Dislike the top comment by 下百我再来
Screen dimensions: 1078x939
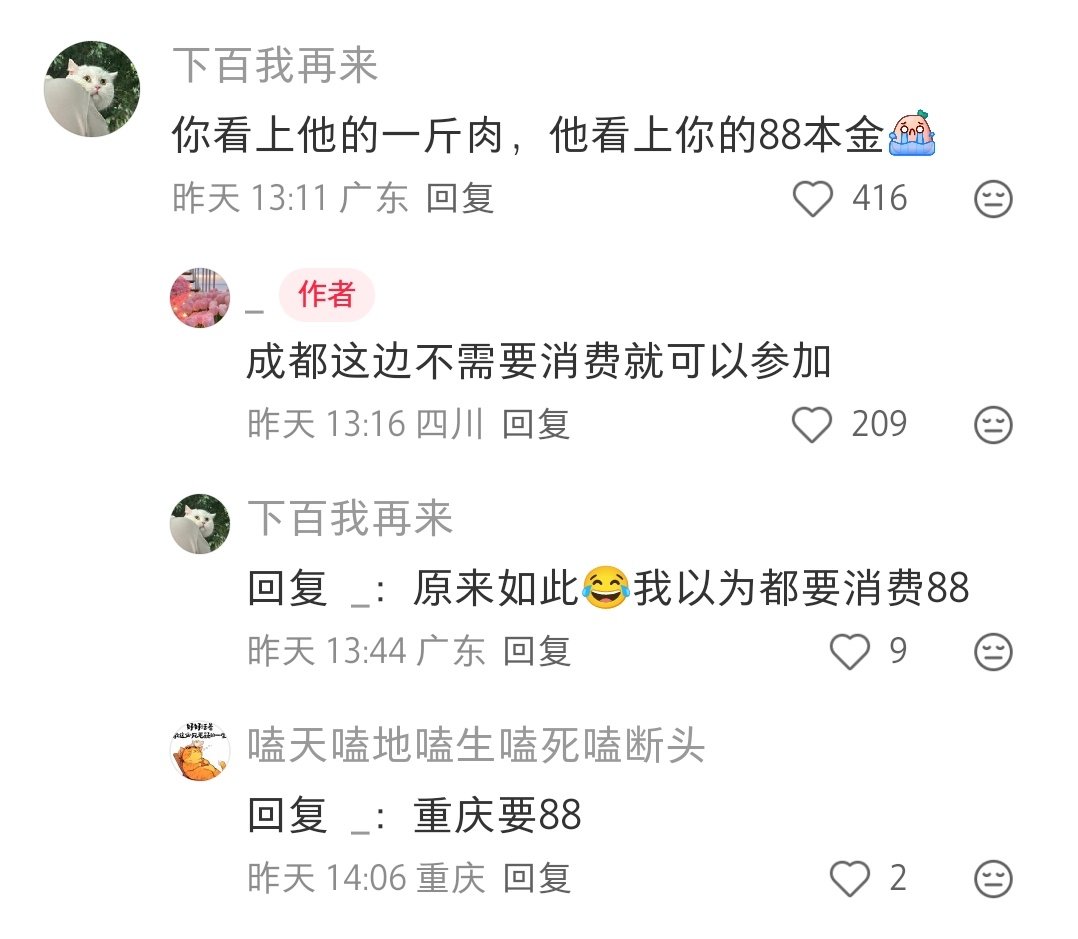993,199
